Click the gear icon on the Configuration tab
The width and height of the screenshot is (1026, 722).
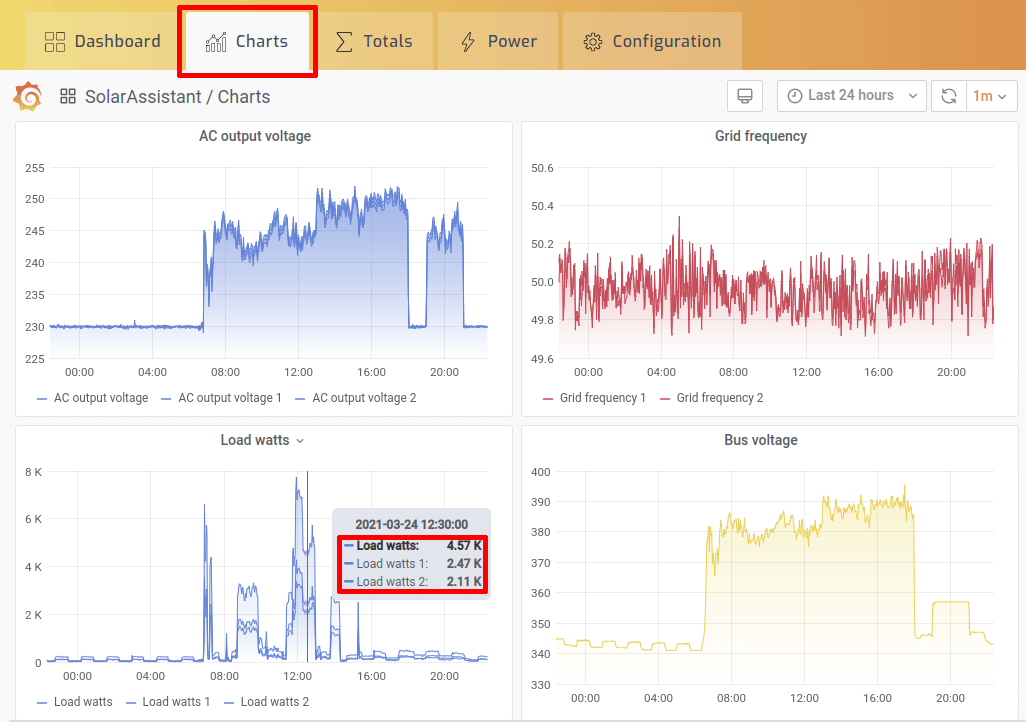[x=592, y=40]
